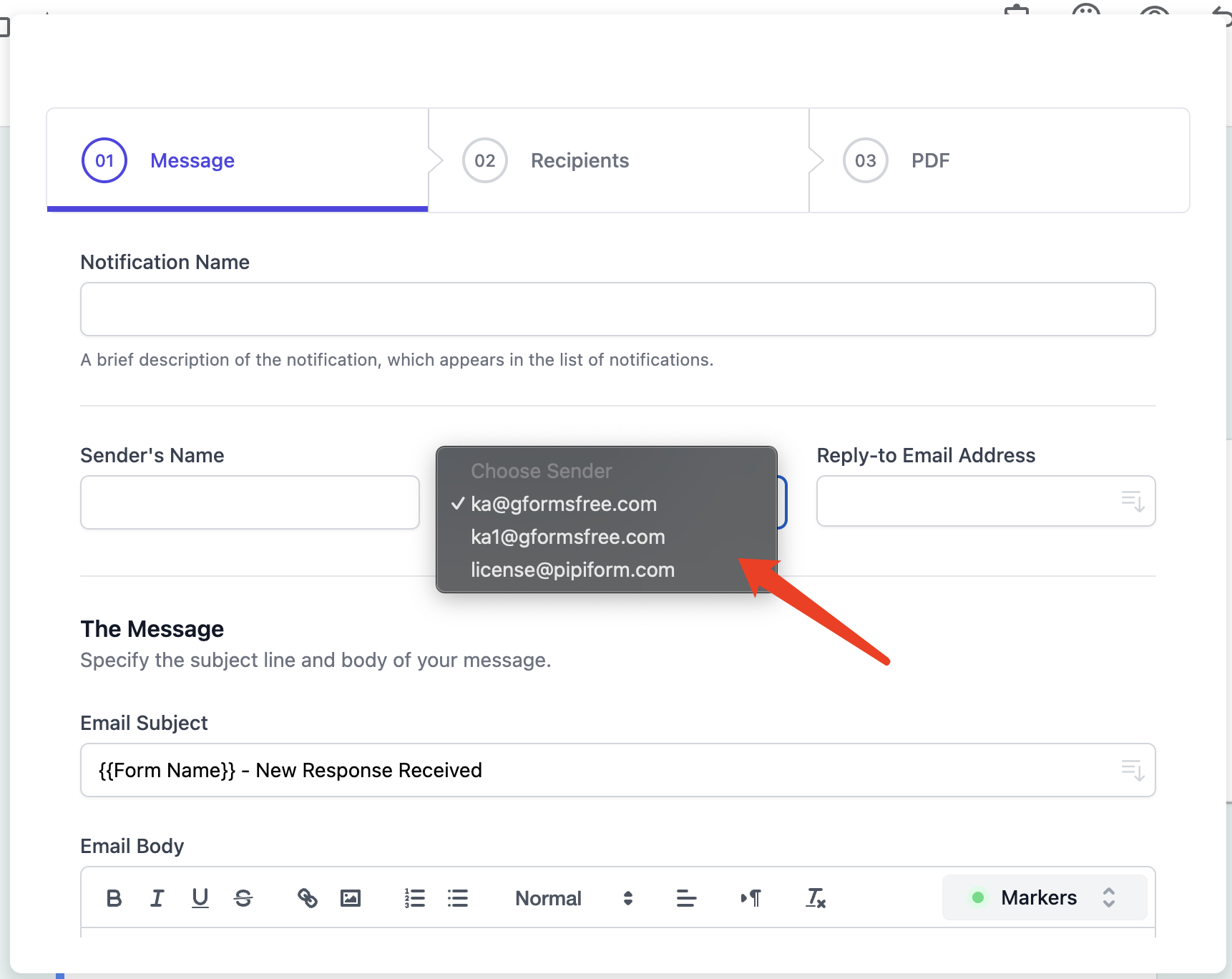Insert an image into email body
Viewport: 1232px width, 979px height.
coord(351,898)
